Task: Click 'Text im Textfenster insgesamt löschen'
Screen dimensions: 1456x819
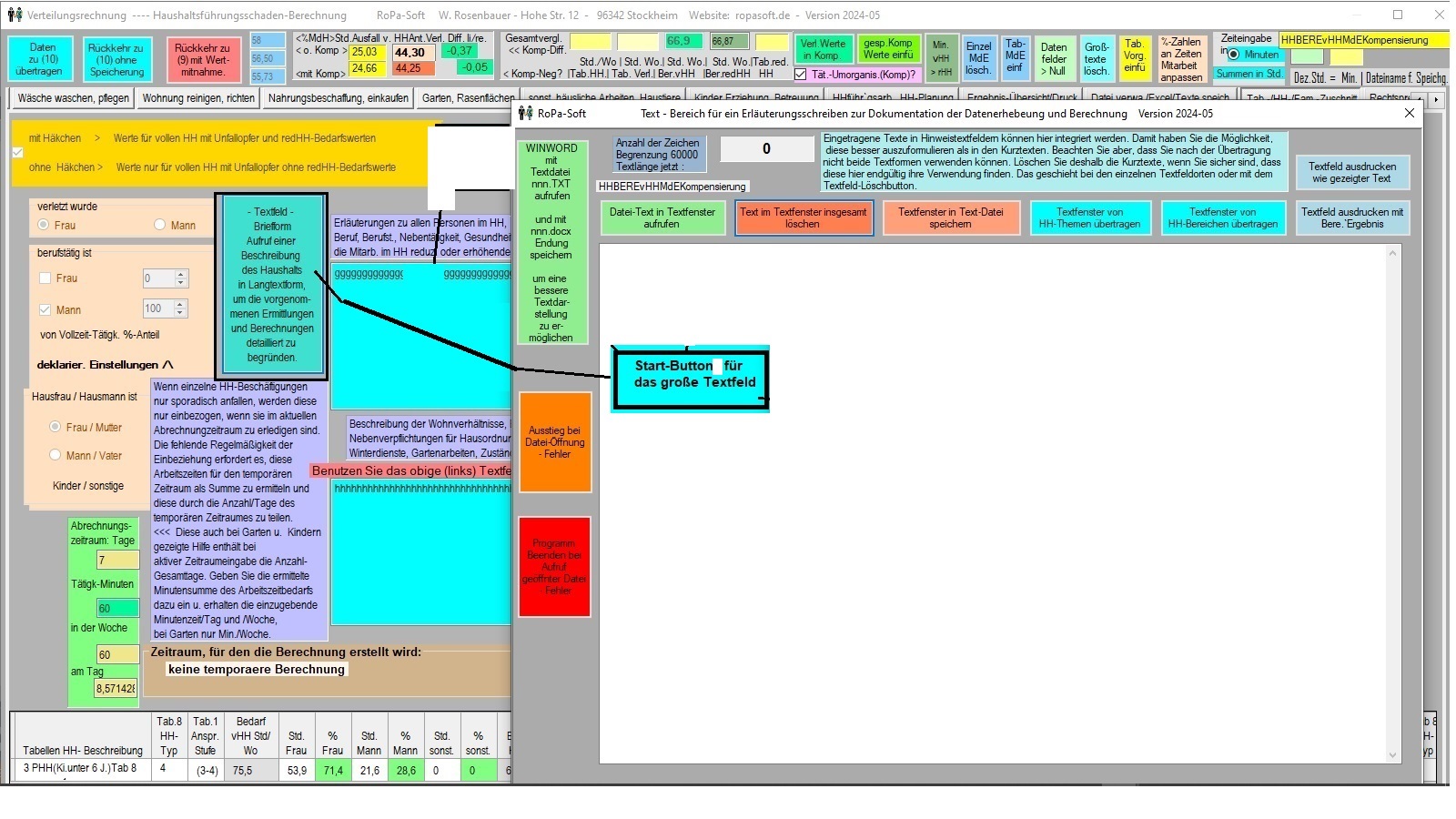Action: click(x=804, y=218)
